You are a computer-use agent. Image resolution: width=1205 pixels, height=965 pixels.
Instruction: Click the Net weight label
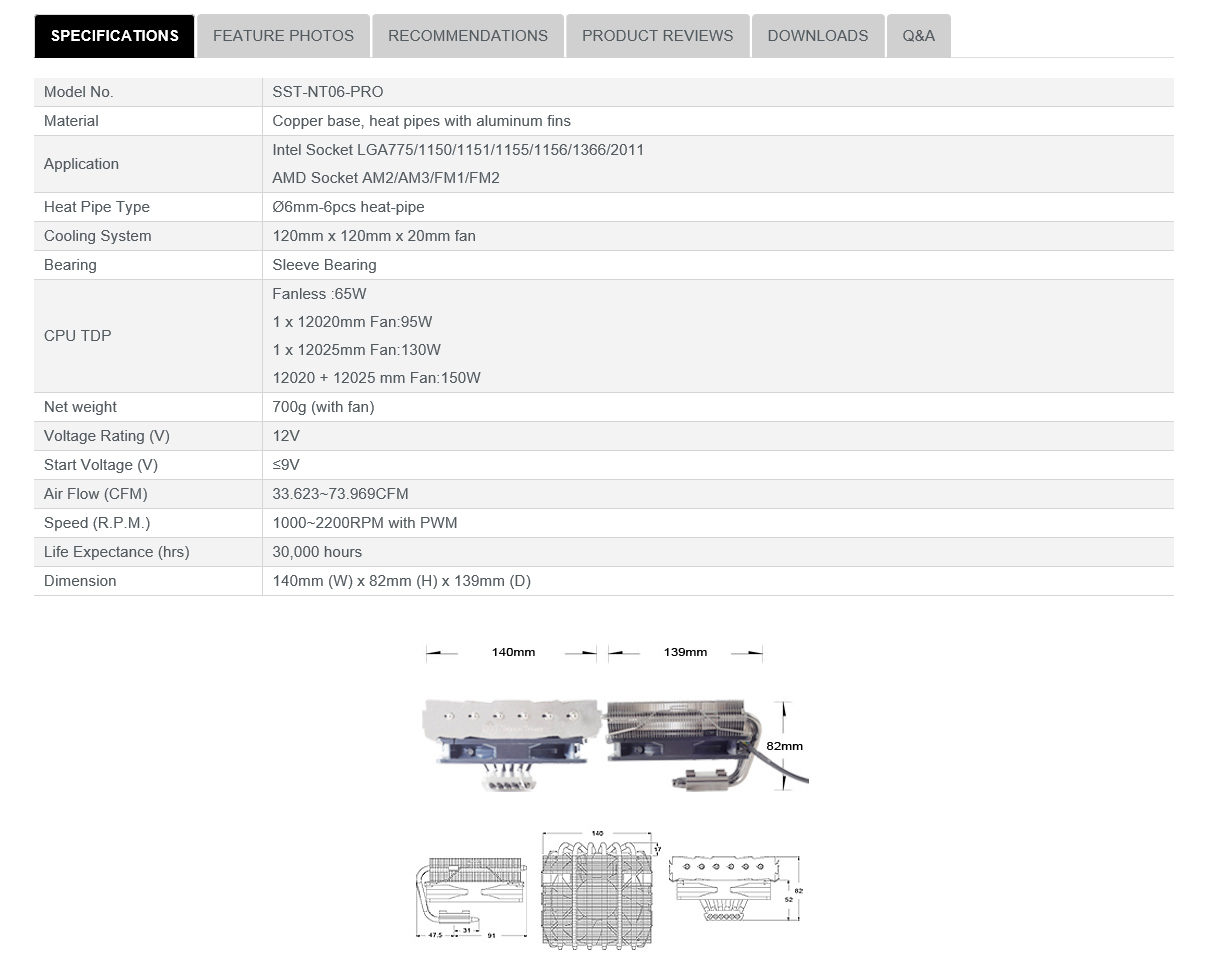tap(80, 407)
